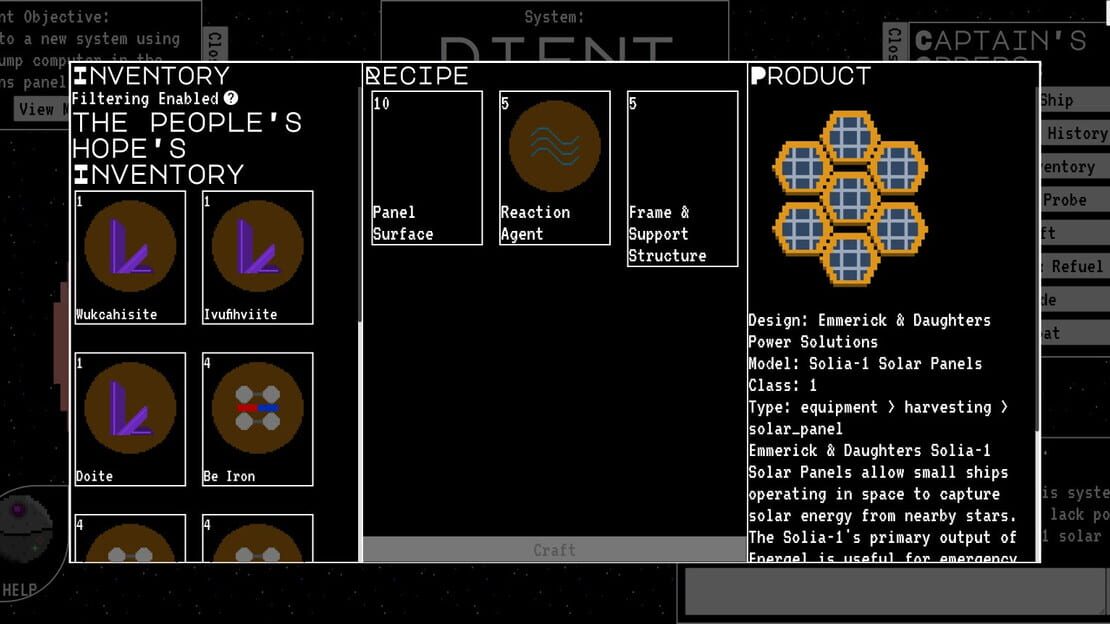The image size is (1110, 624).
Task: Click the PRODUCT panel heading
Action: tap(811, 76)
